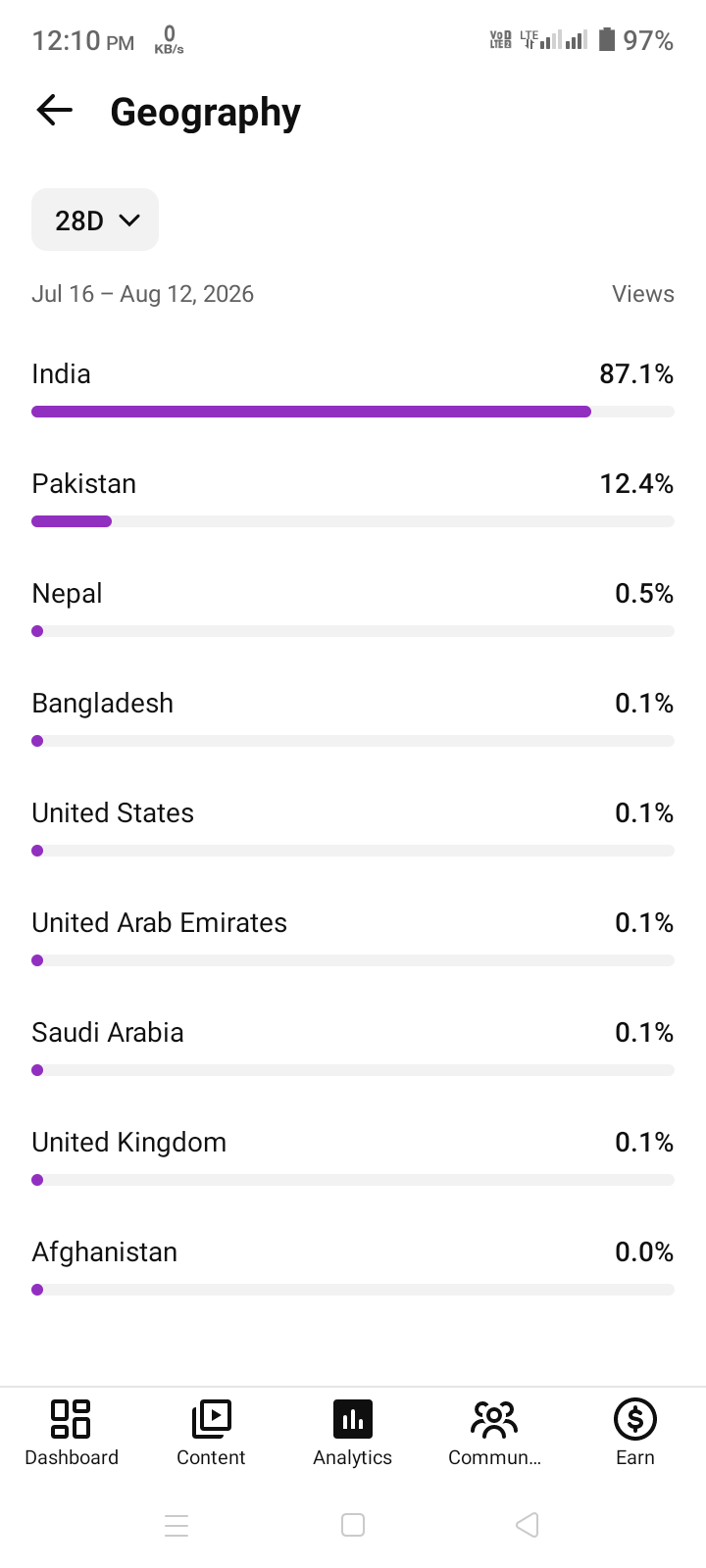
Task: Tap the Afghanistan country label
Action: tap(105, 1251)
